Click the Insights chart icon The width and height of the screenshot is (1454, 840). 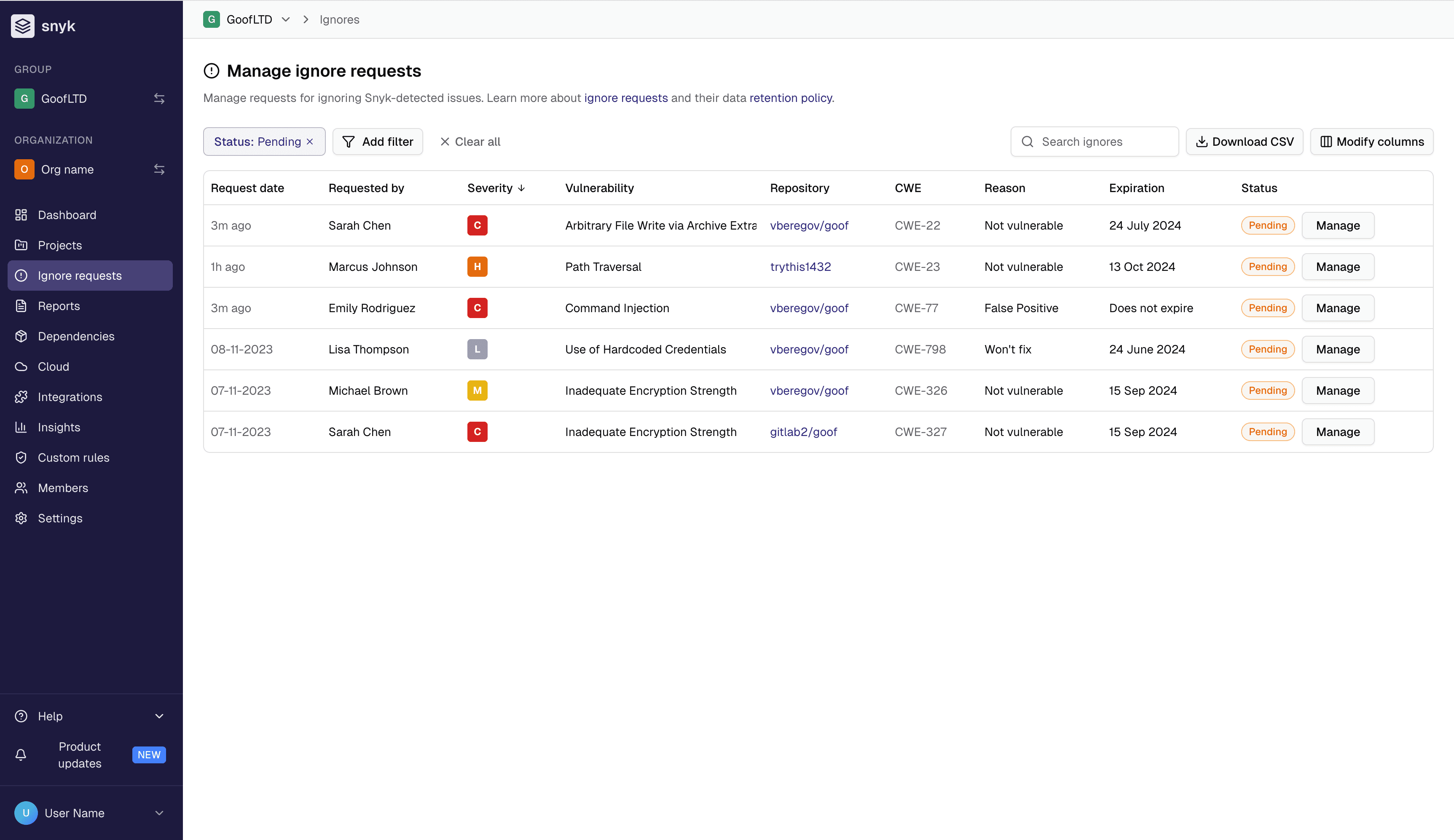coord(21,428)
